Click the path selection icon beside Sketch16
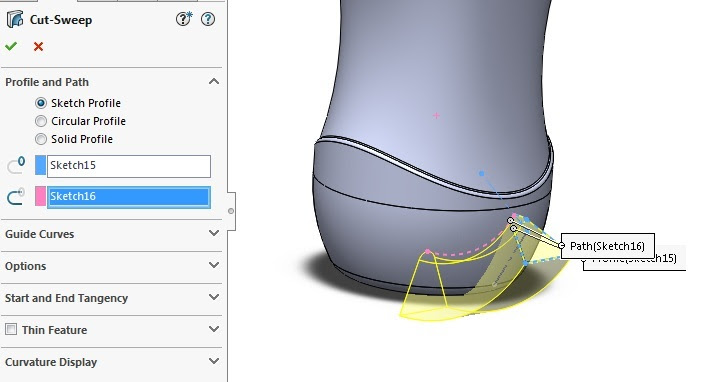The height and width of the screenshot is (382, 721). click(x=16, y=197)
